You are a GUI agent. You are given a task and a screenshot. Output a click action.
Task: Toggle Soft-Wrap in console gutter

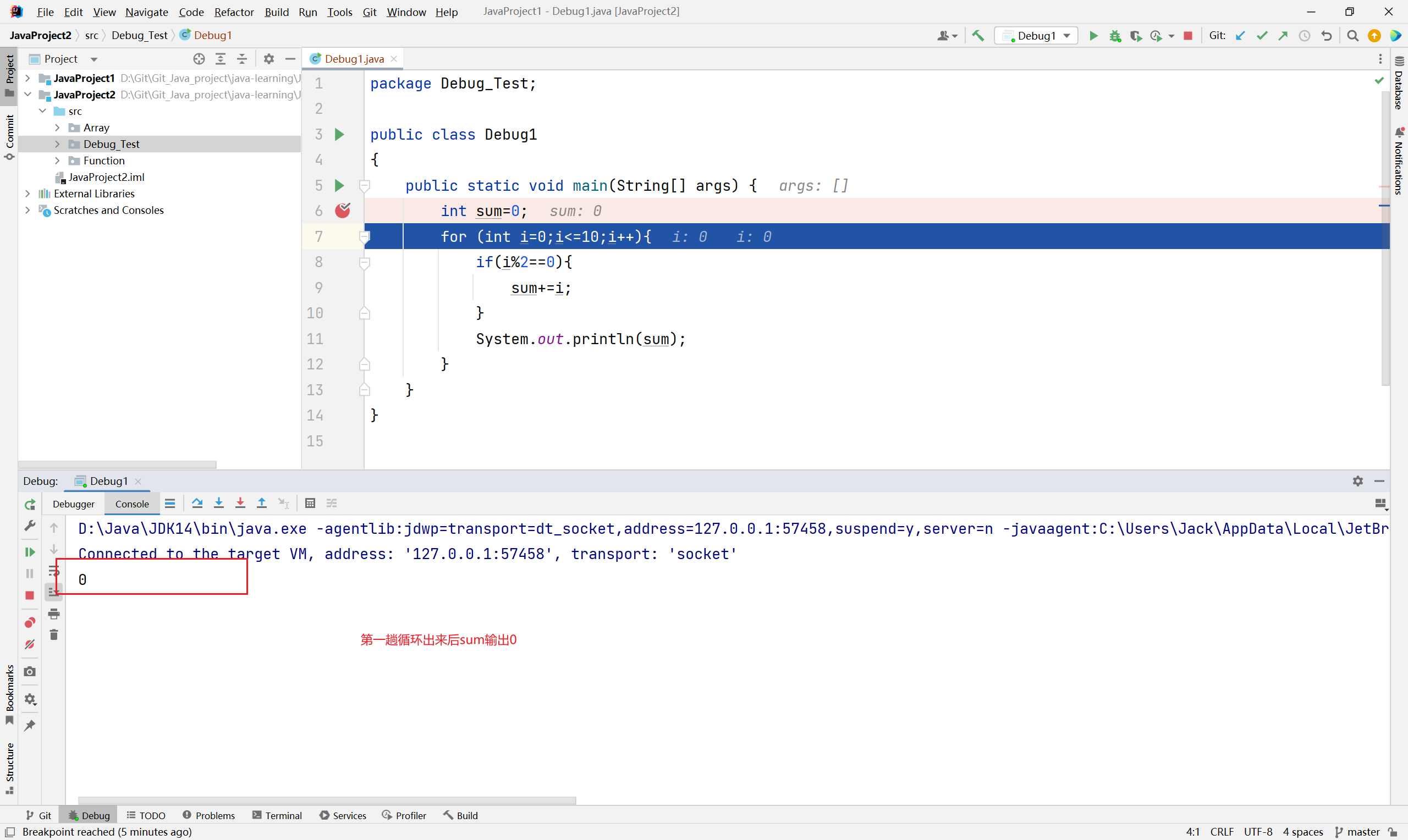[x=54, y=571]
